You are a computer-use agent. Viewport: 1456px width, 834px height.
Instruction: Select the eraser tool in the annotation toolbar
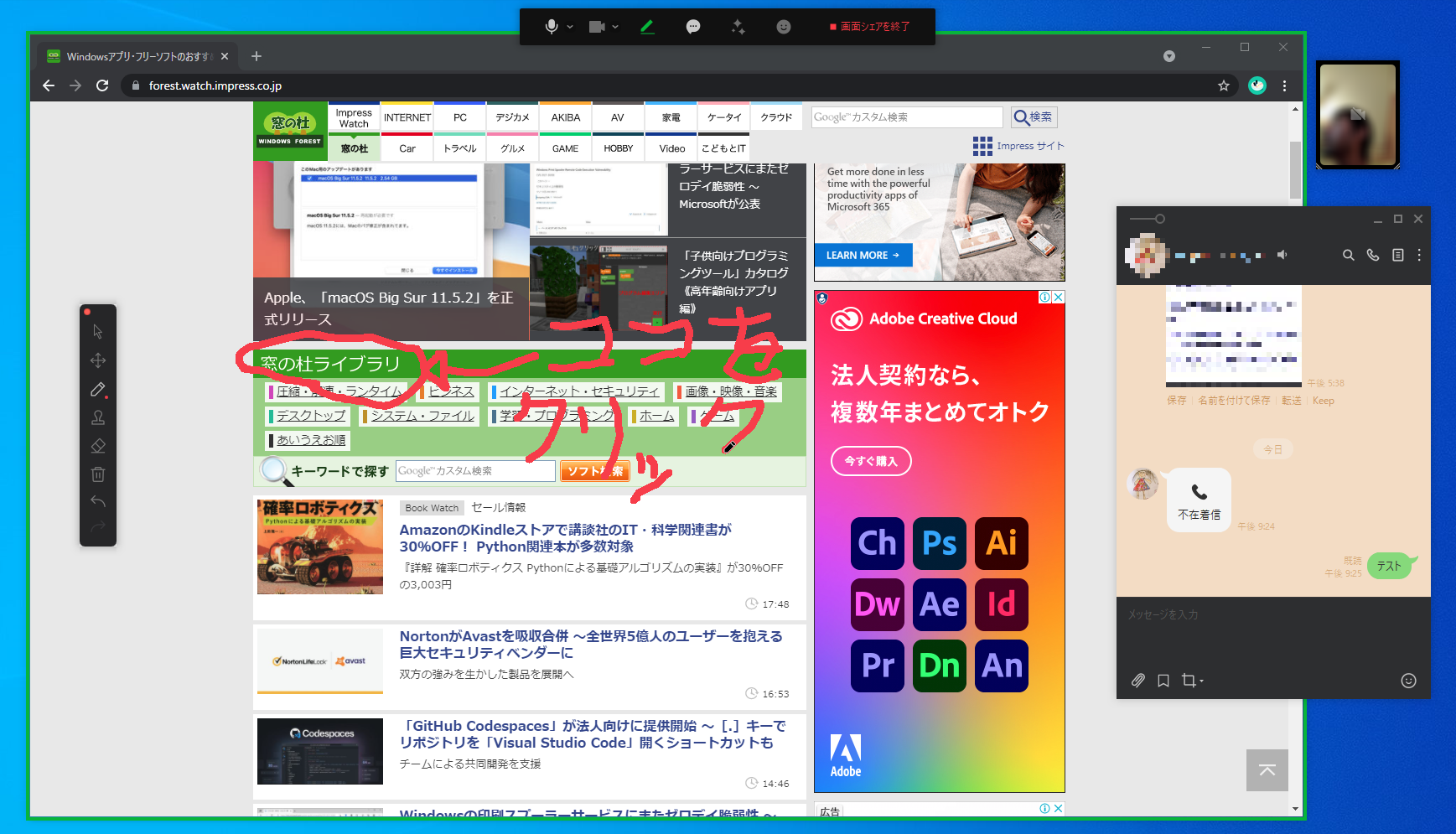(98, 445)
